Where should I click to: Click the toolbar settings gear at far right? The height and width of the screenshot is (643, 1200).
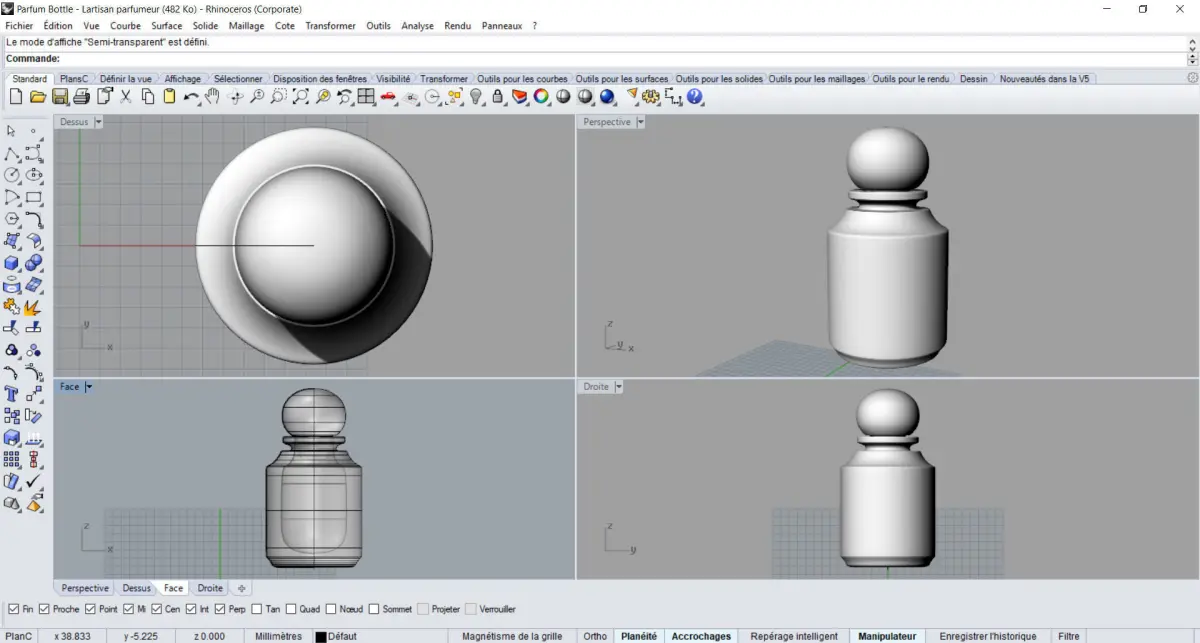point(1192,78)
